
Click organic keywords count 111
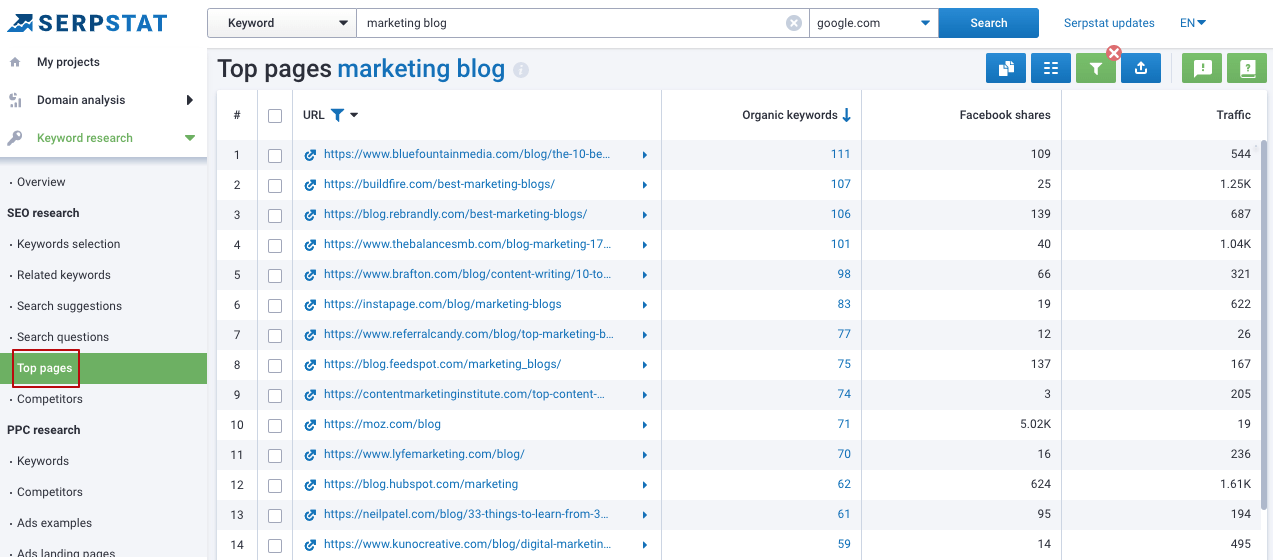click(x=840, y=155)
